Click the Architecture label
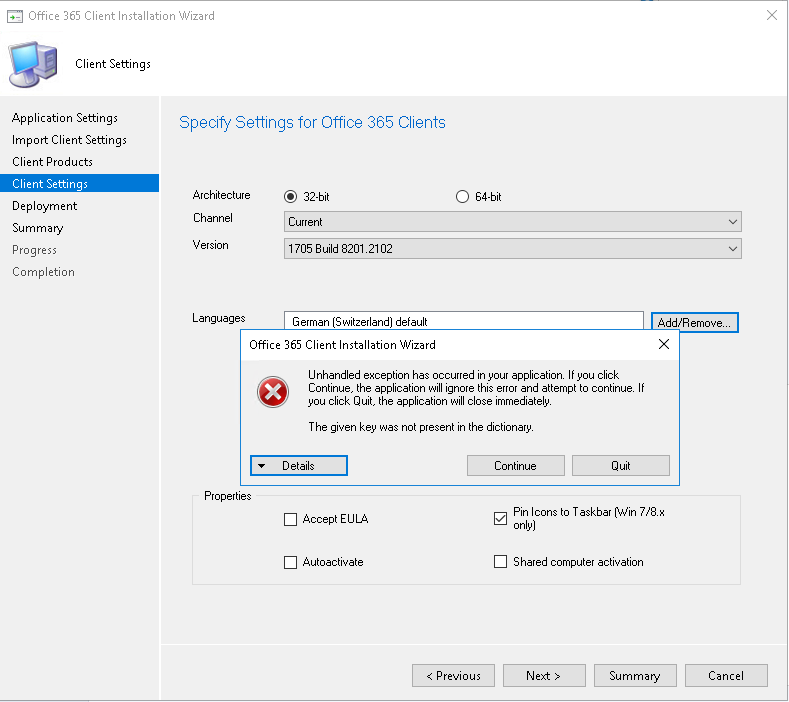789x702 pixels. pyautogui.click(x=221, y=195)
